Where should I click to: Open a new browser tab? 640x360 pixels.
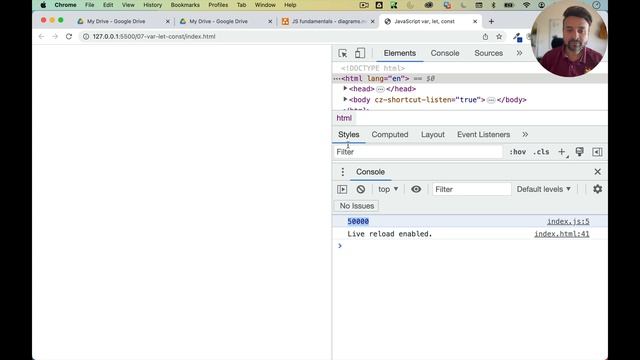pyautogui.click(x=491, y=21)
